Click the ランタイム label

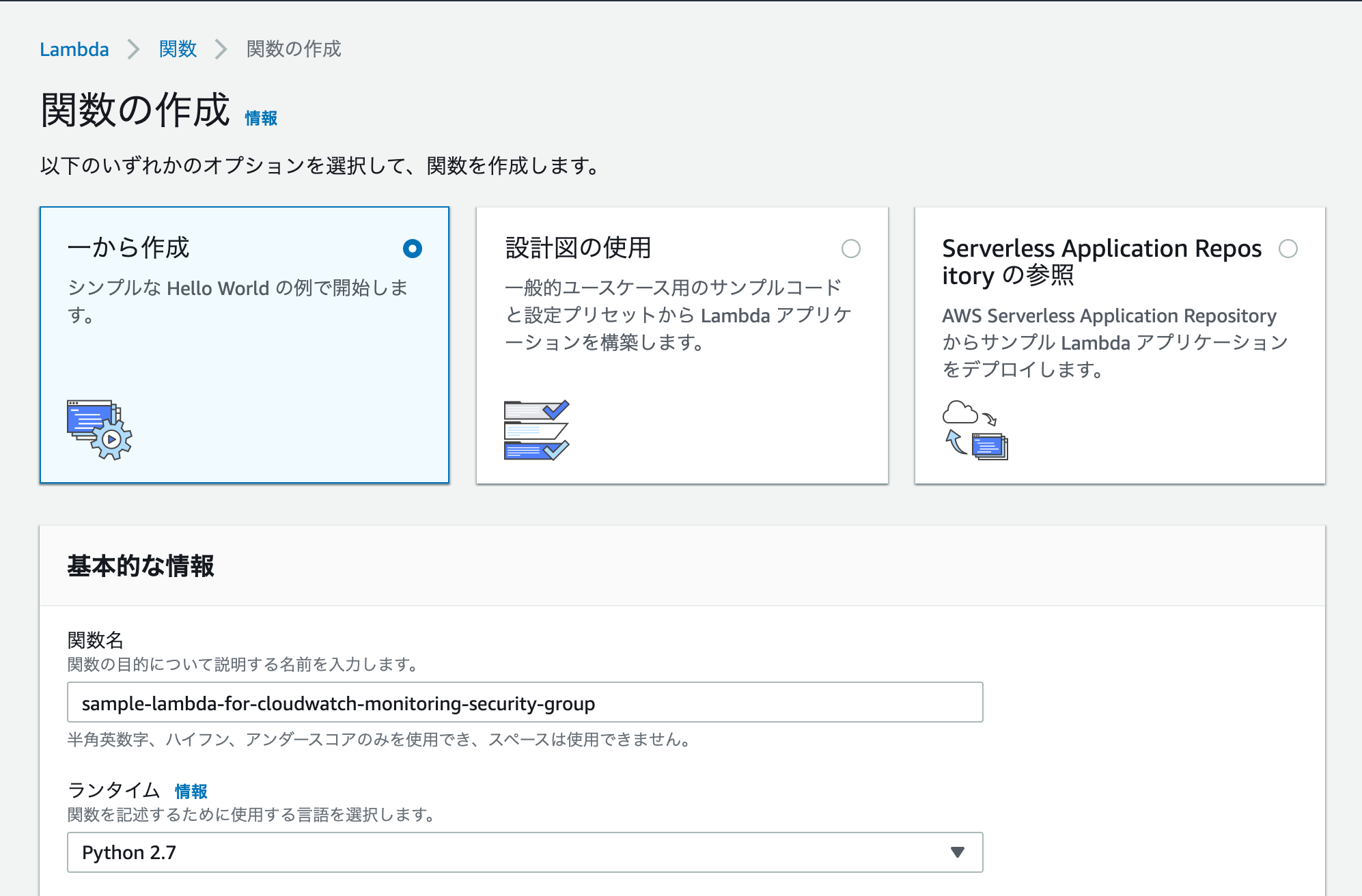tap(114, 790)
